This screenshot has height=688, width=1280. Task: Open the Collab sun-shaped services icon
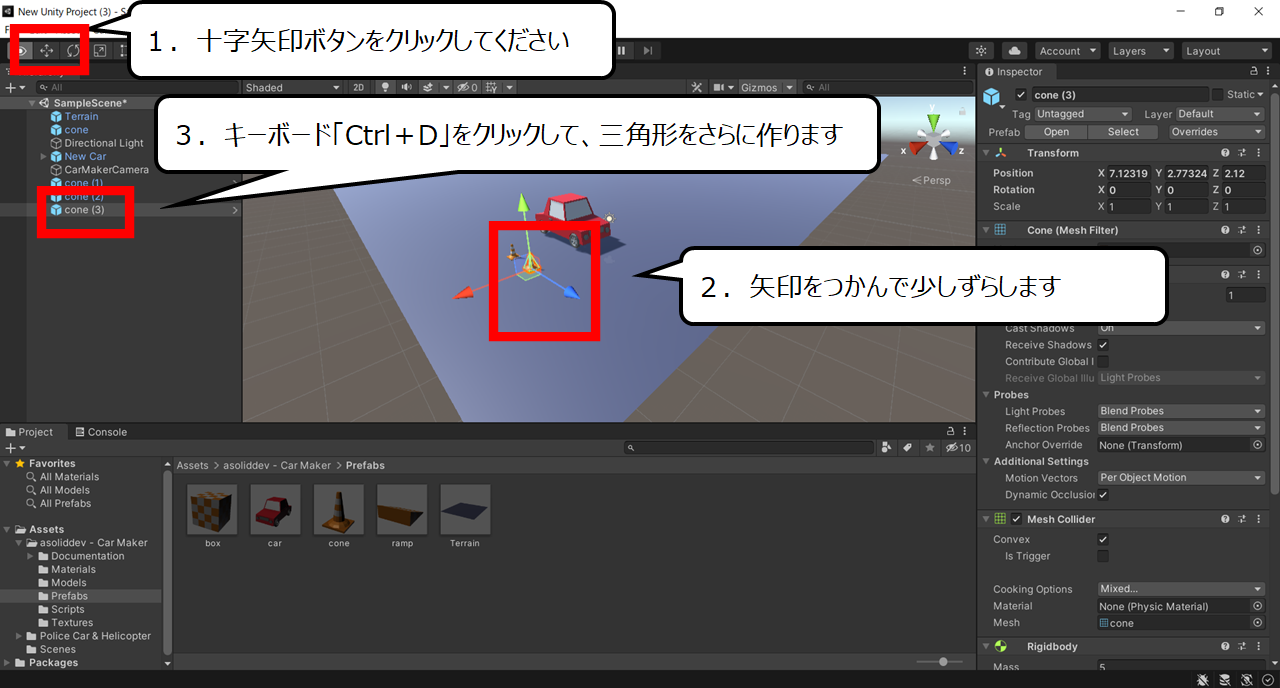click(x=982, y=51)
